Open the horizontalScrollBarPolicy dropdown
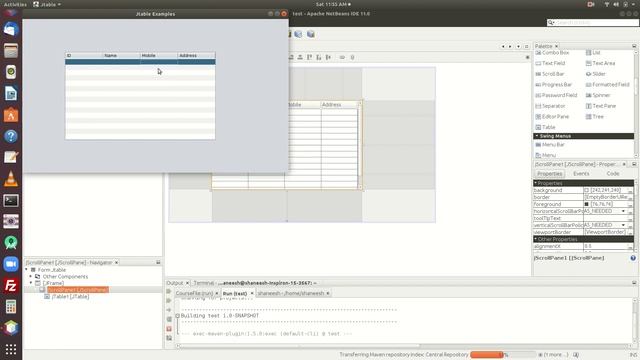This screenshot has height=360, width=640. click(623, 211)
